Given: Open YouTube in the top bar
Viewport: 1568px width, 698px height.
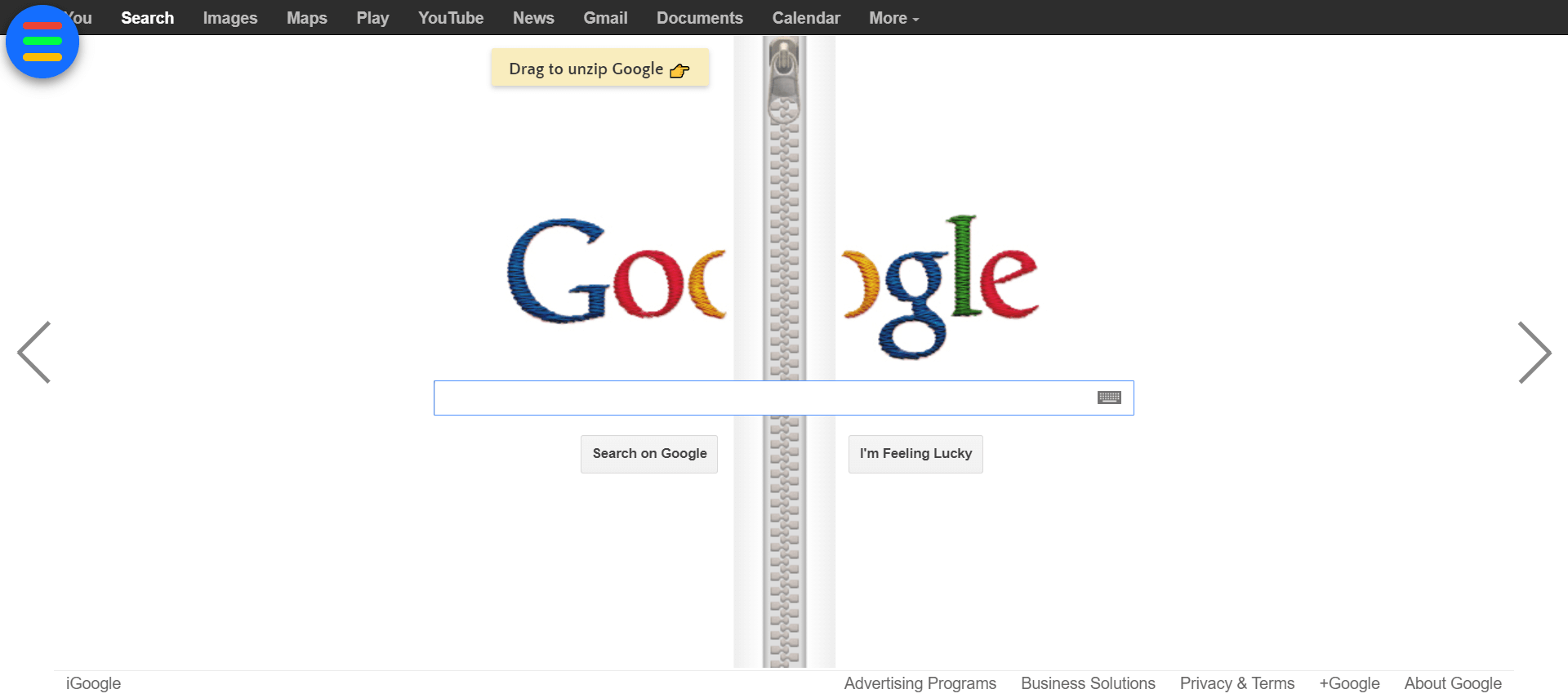Looking at the screenshot, I should coord(451,18).
